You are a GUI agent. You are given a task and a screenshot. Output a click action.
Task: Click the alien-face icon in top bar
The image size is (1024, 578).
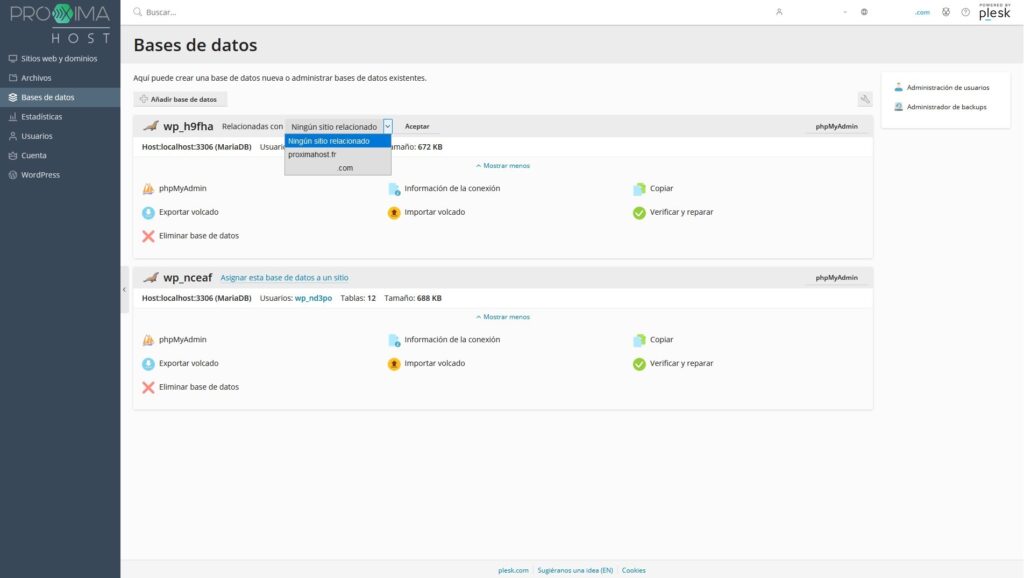[946, 12]
